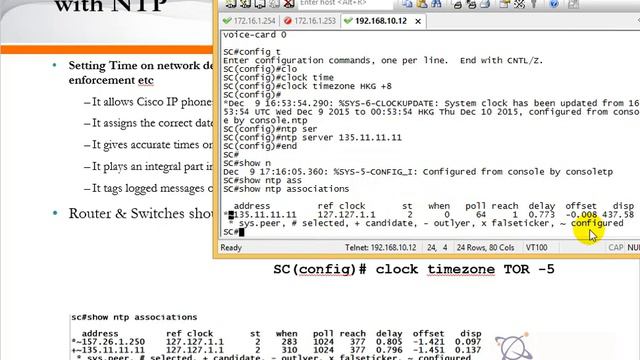Click the Ready status bar text
The width and height of the screenshot is (640, 360).
pyautogui.click(x=231, y=248)
